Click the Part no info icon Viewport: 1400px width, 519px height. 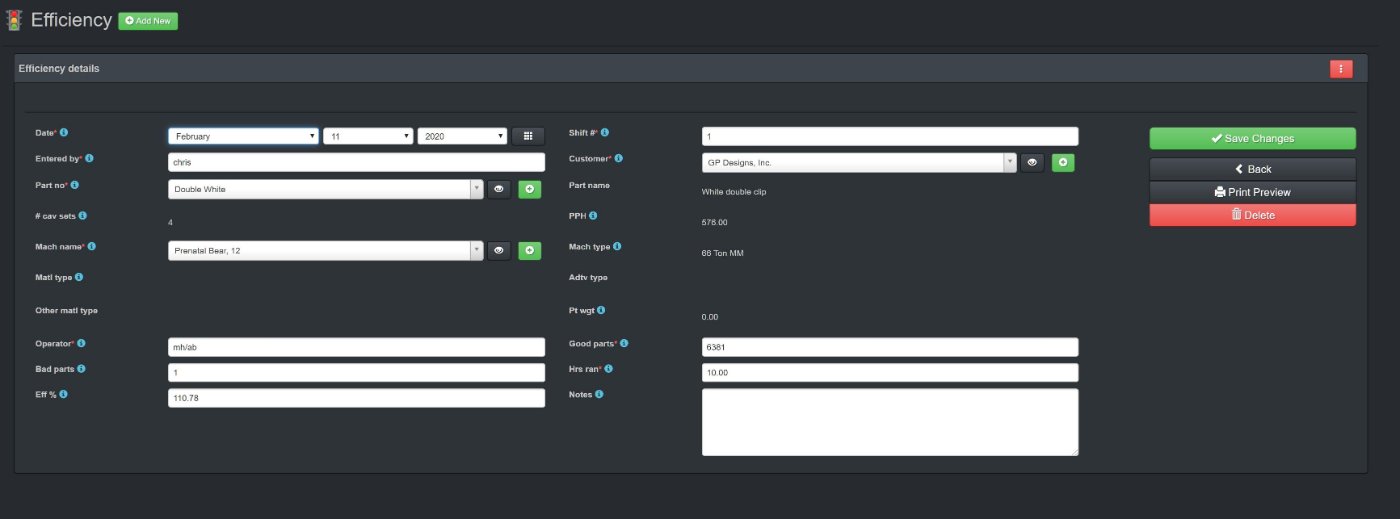75,185
